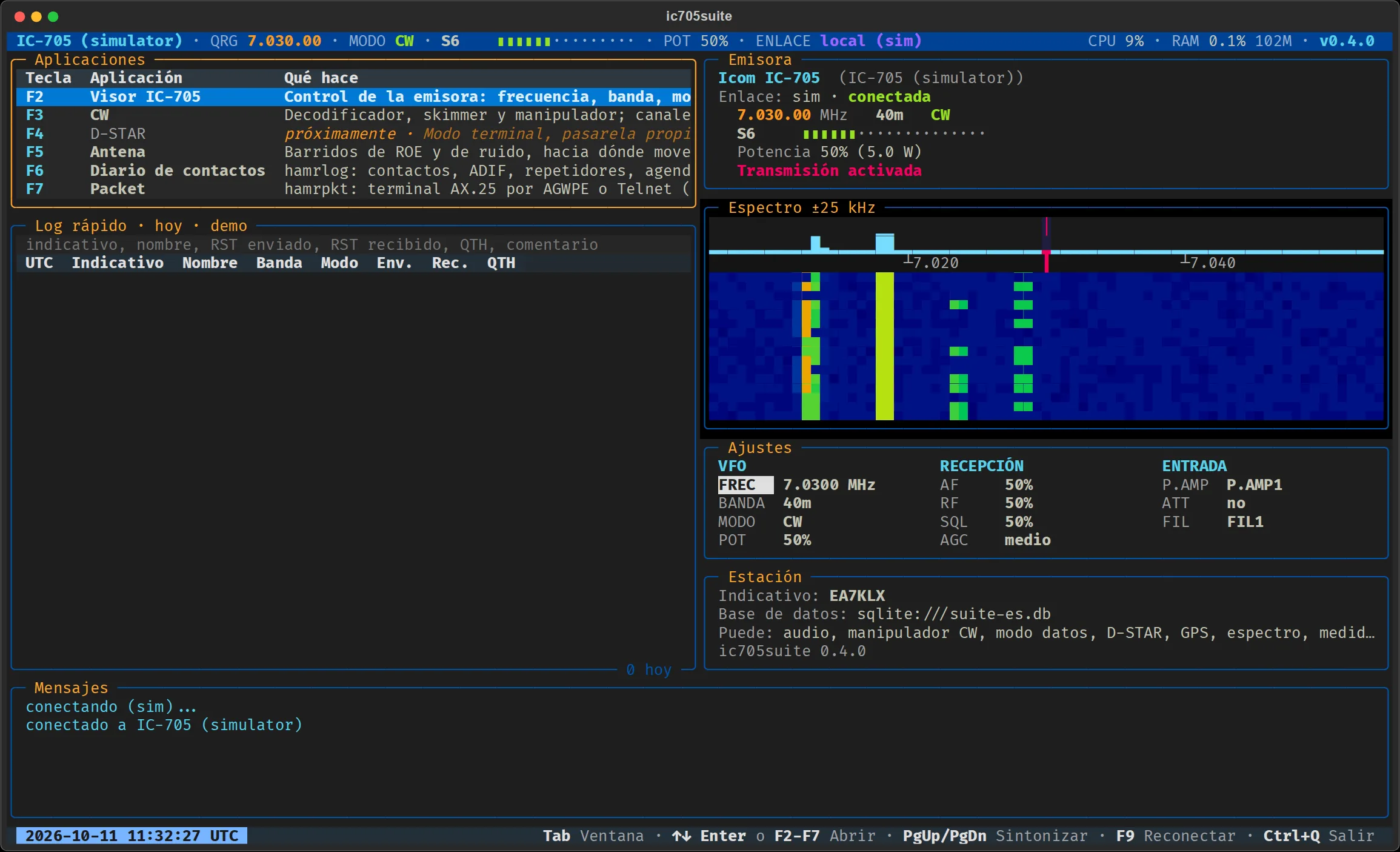
Task: Change the FIL FIL1 filter setting
Action: click(1213, 522)
